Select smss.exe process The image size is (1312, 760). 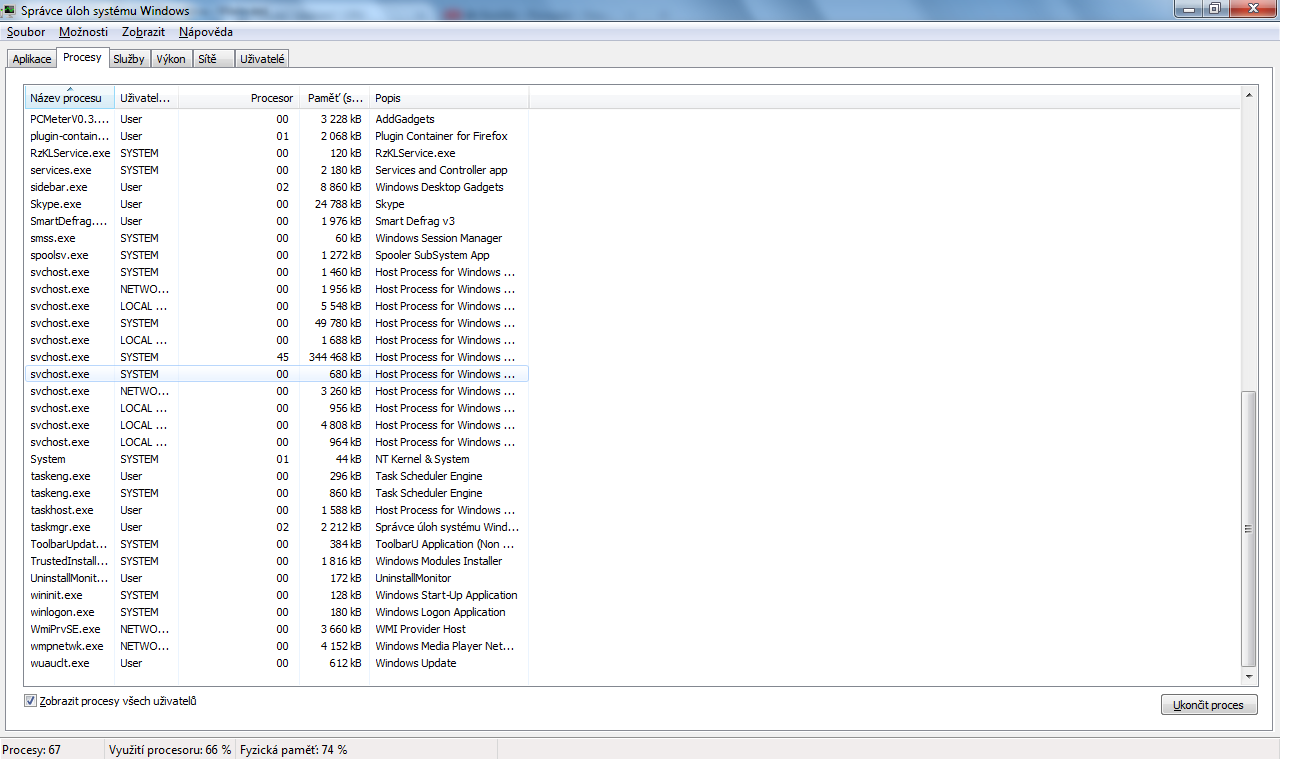pyautogui.click(x=276, y=238)
